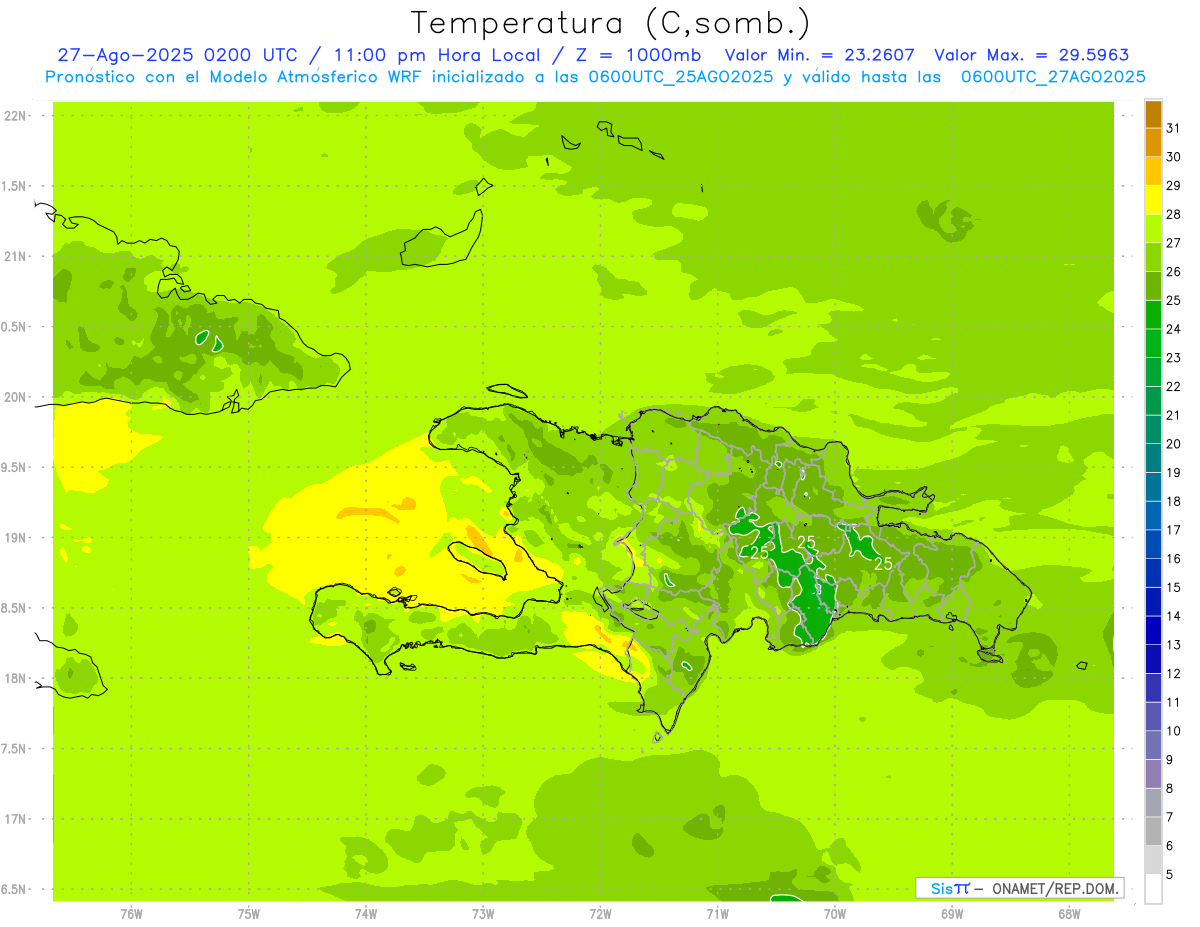
Task: Click the '68W' longitude label
Action: pos(1069,914)
